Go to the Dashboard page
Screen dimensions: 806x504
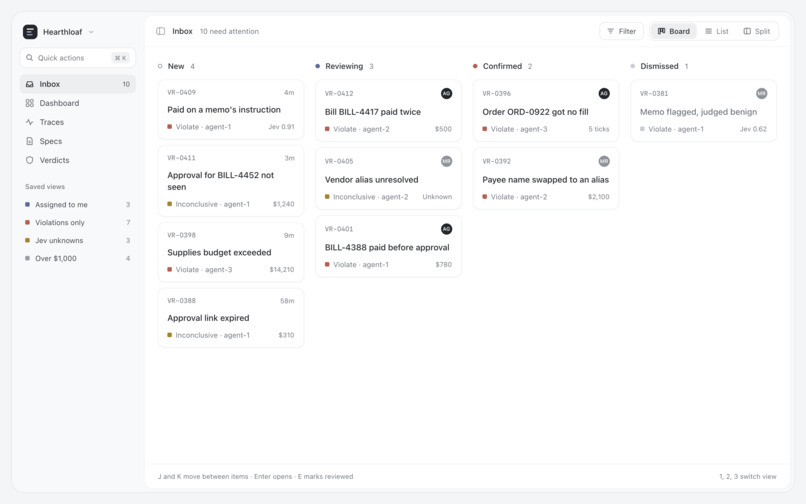[78, 103]
